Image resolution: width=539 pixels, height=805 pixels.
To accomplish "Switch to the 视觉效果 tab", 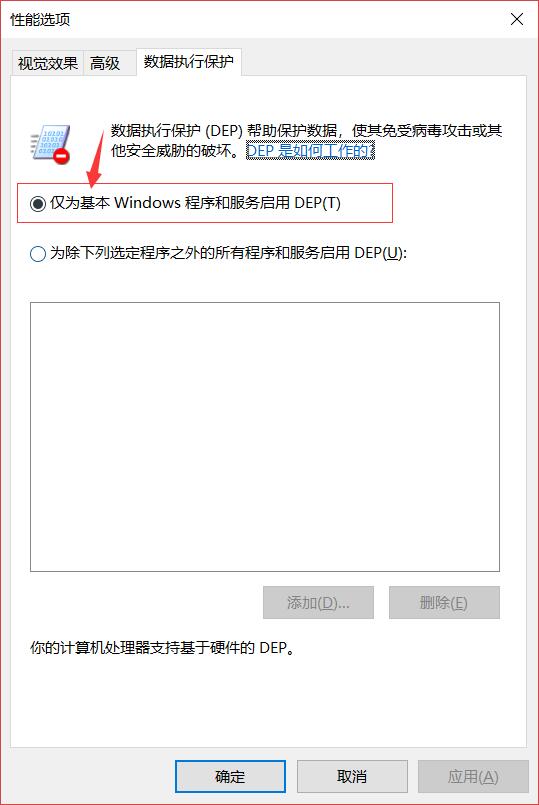I will click(47, 63).
